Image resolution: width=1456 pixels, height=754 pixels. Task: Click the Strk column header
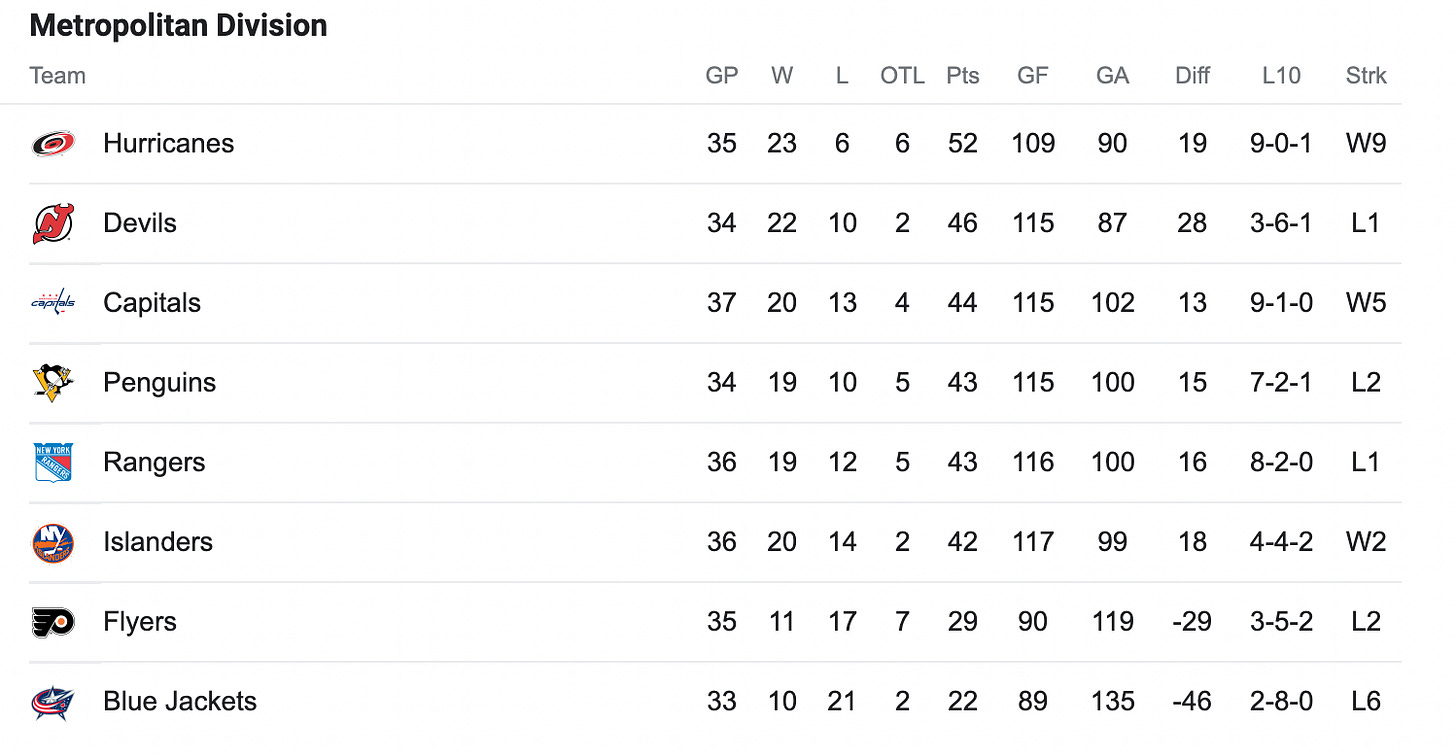coord(1366,76)
